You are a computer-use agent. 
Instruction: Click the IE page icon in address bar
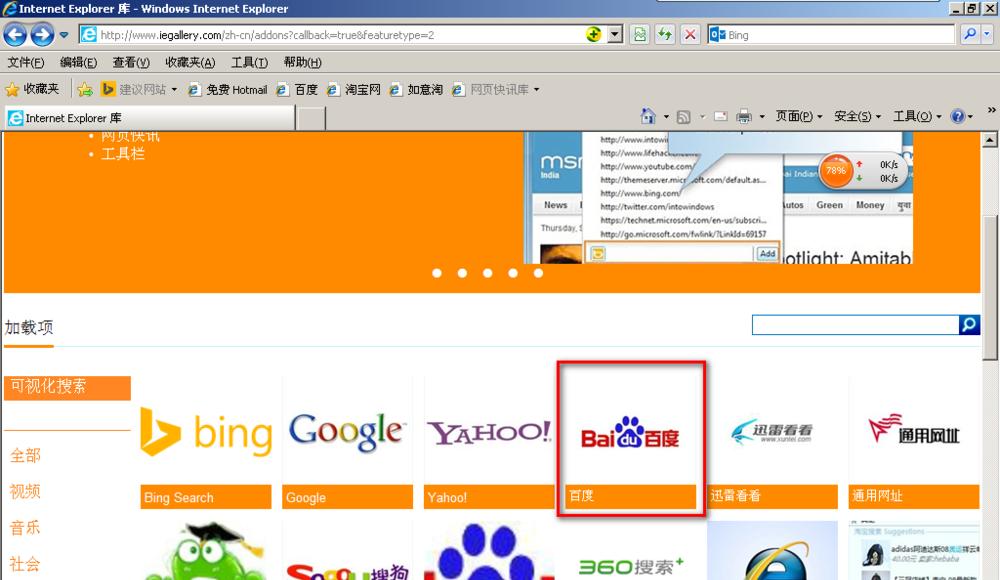[x=89, y=34]
